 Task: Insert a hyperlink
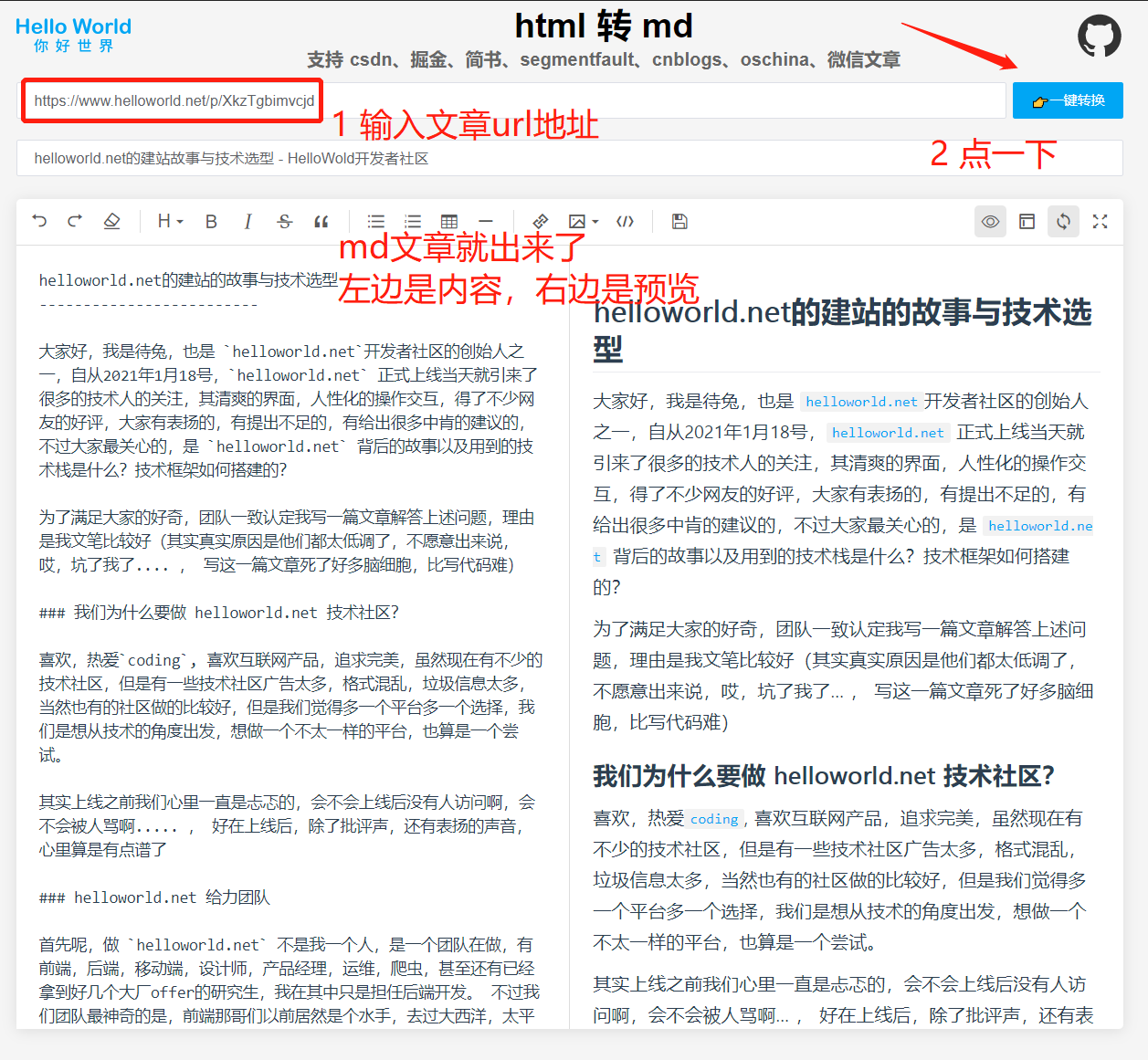click(x=541, y=221)
